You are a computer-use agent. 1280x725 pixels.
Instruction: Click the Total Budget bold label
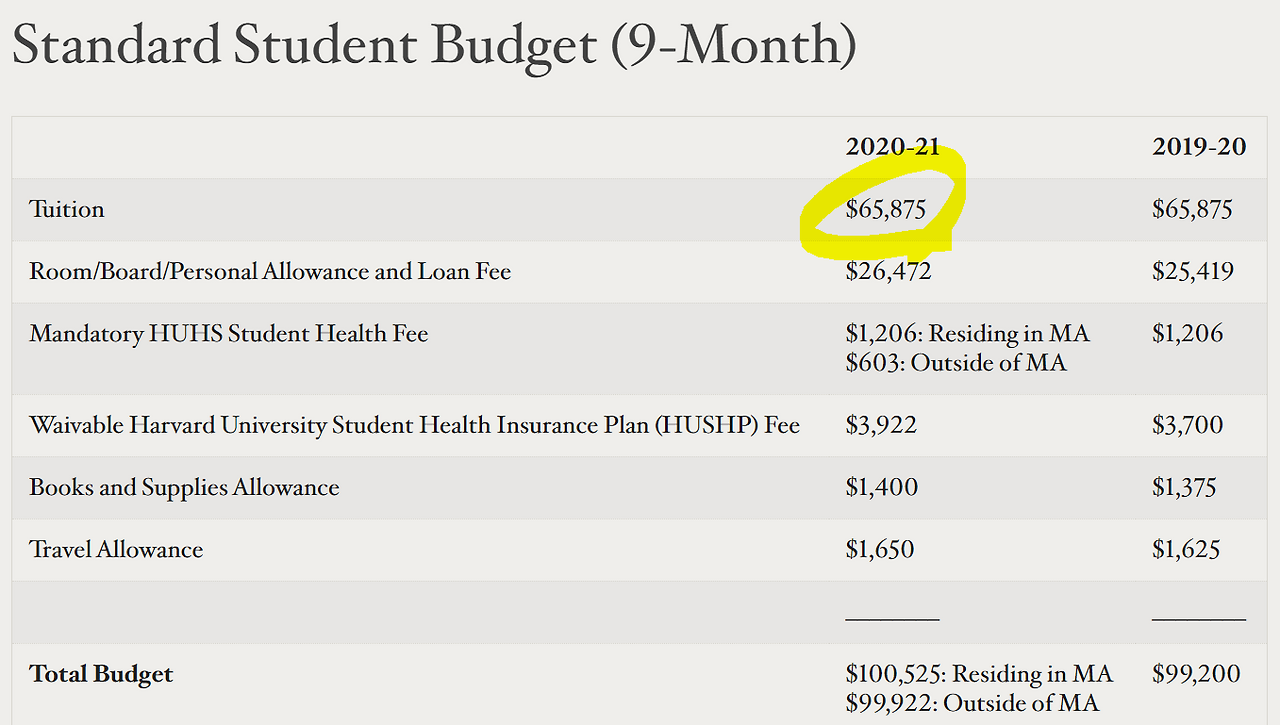[101, 674]
